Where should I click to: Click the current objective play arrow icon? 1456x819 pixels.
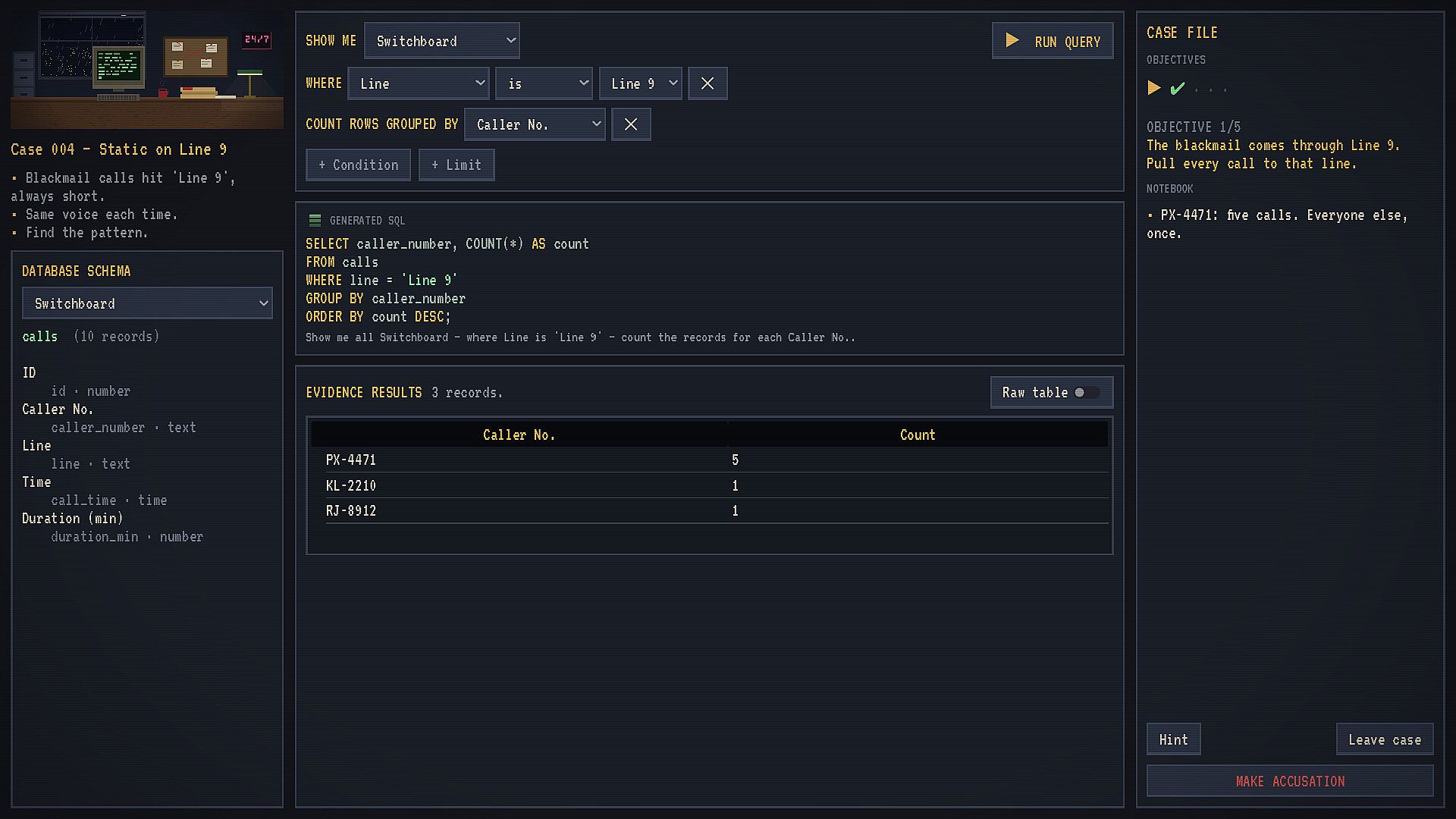[x=1154, y=88]
